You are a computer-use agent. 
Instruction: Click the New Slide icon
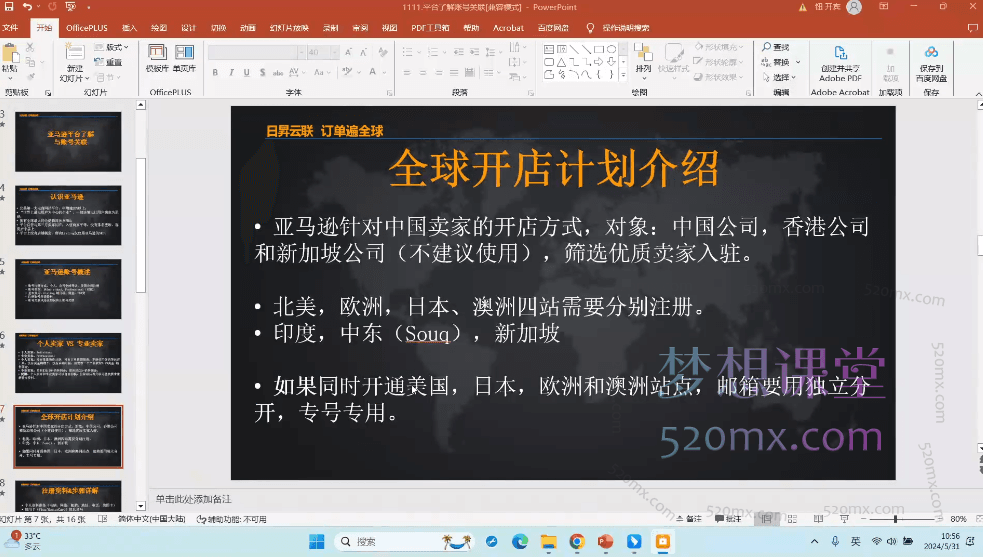tap(75, 53)
